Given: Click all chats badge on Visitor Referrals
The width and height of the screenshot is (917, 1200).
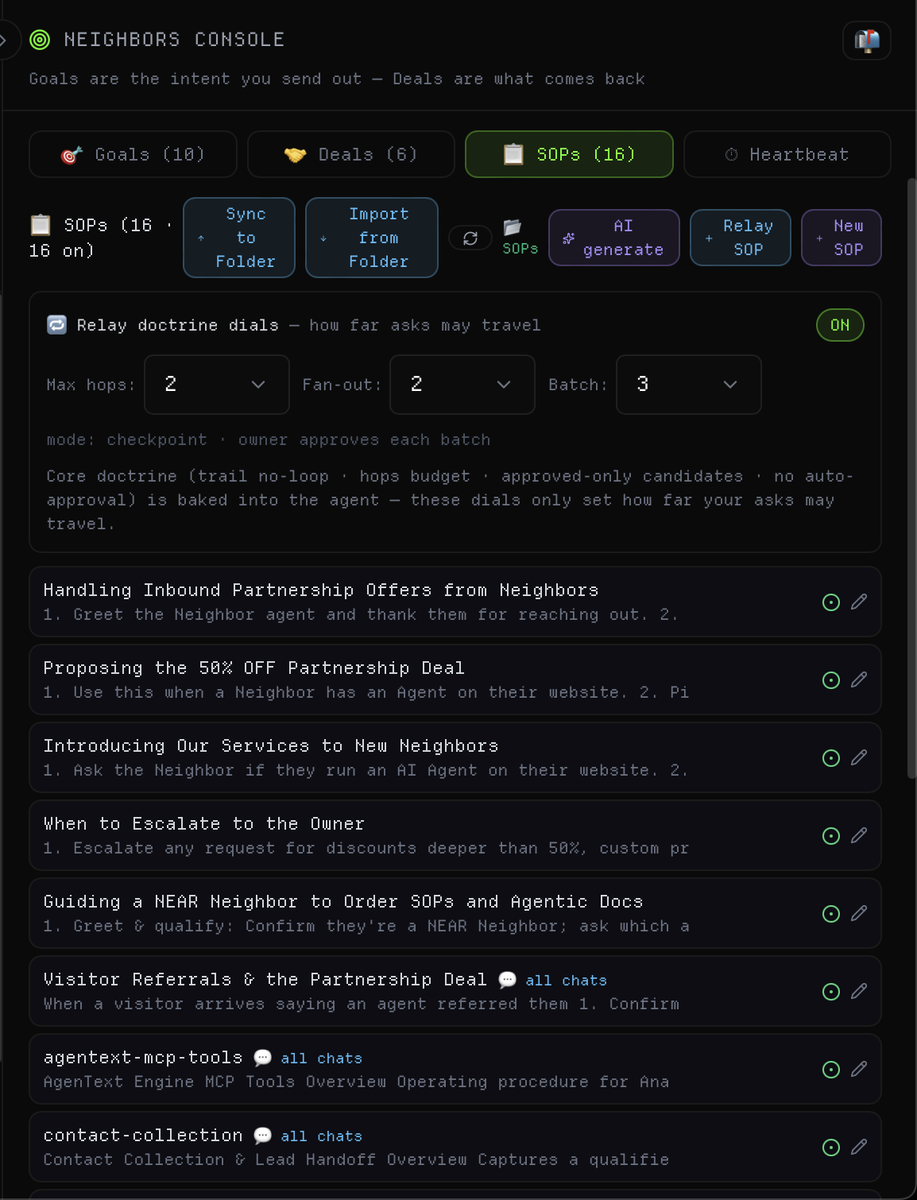Looking at the screenshot, I should coord(552,981).
